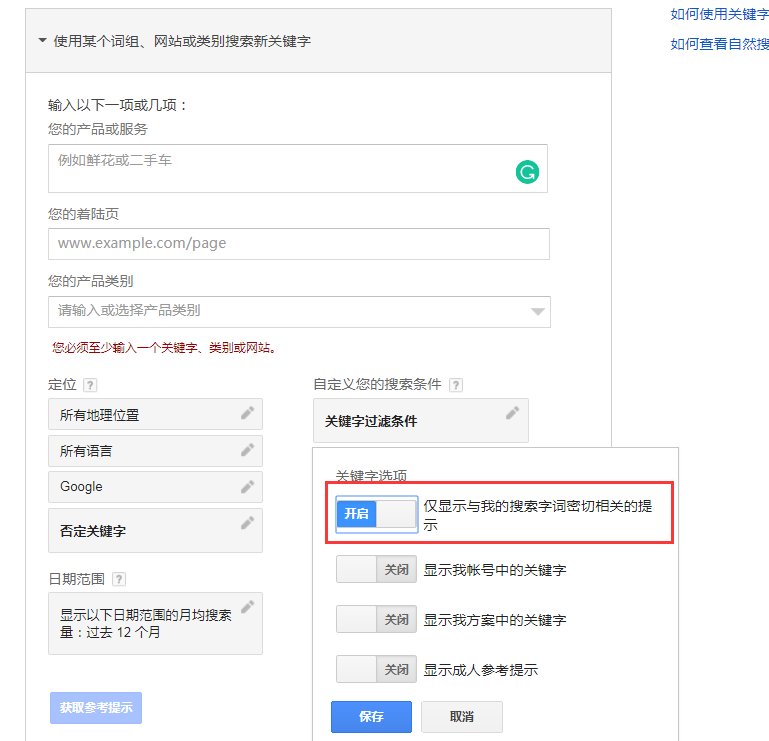Screen dimensions: 769x741
Task: Click the Grammarly icon in product field
Action: [x=527, y=172]
